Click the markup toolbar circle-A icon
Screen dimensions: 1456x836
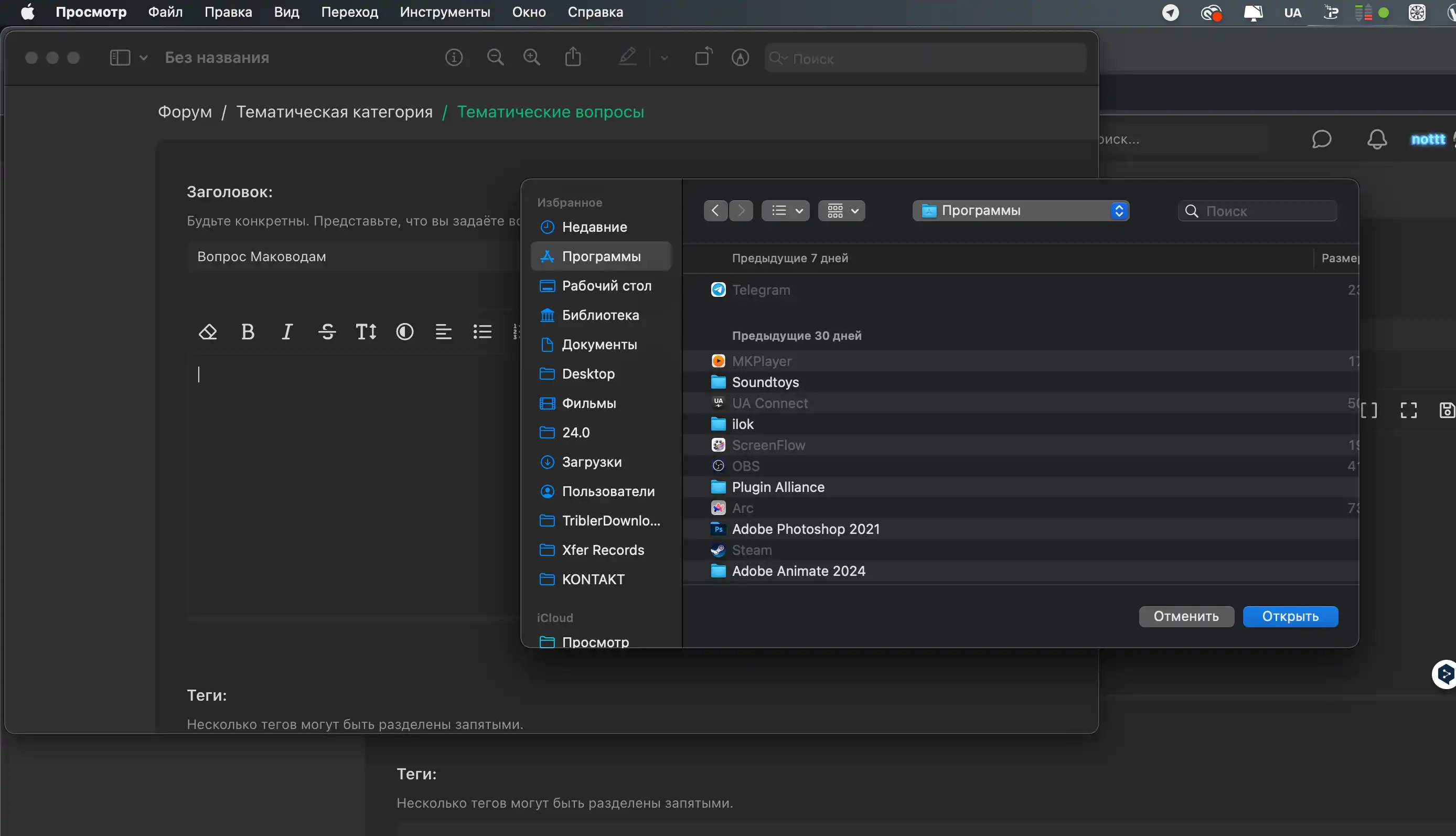[x=740, y=57]
